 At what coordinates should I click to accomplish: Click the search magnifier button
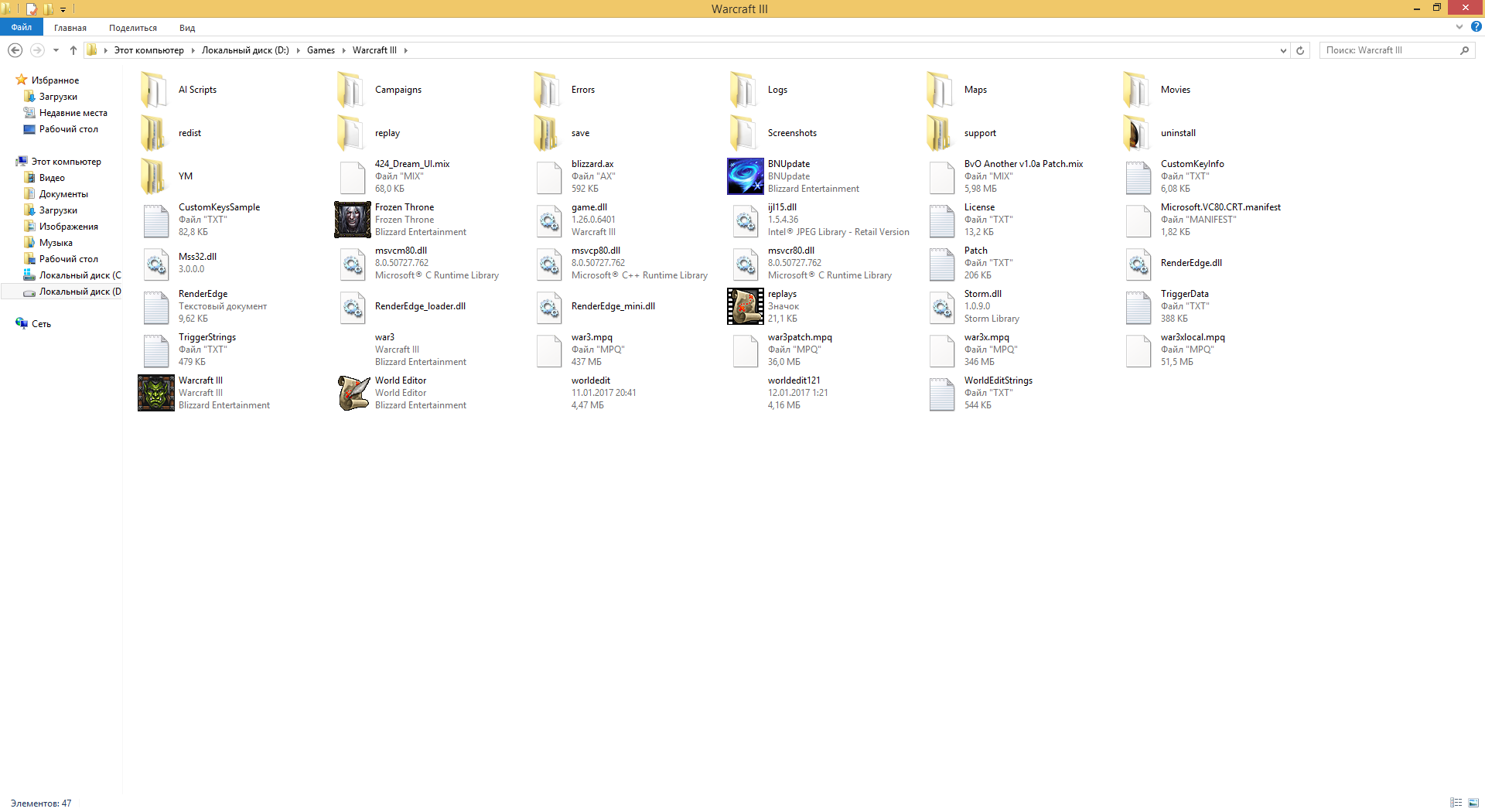(1464, 50)
